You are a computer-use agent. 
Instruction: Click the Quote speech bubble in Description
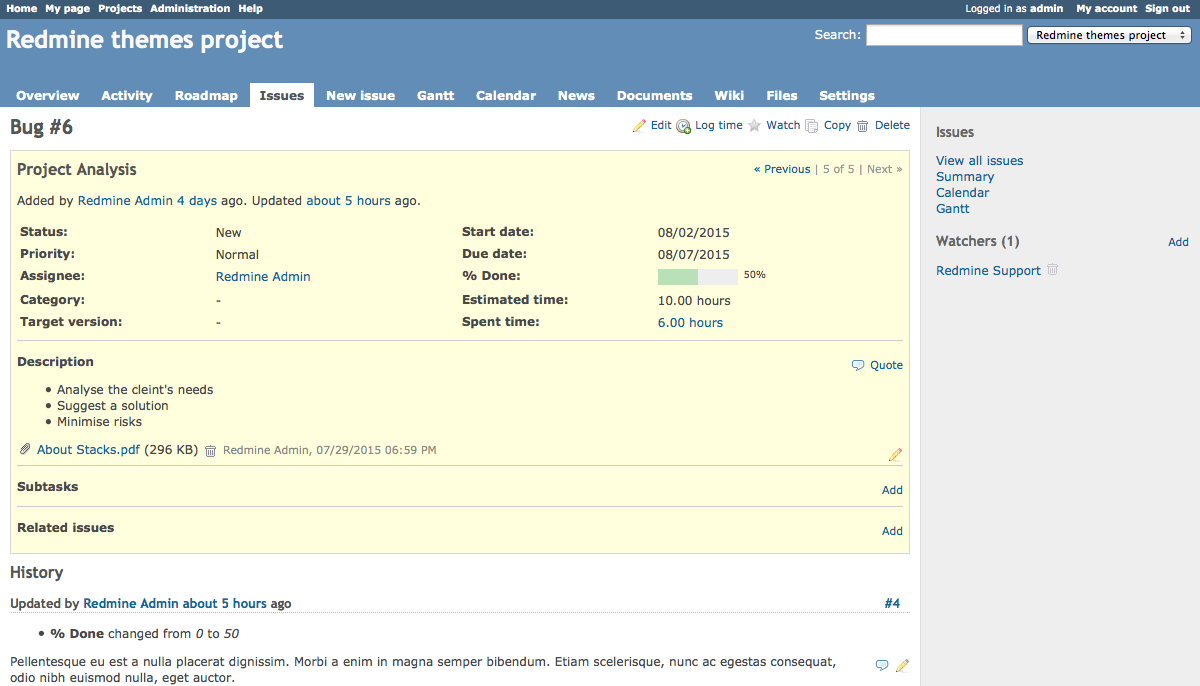(858, 365)
